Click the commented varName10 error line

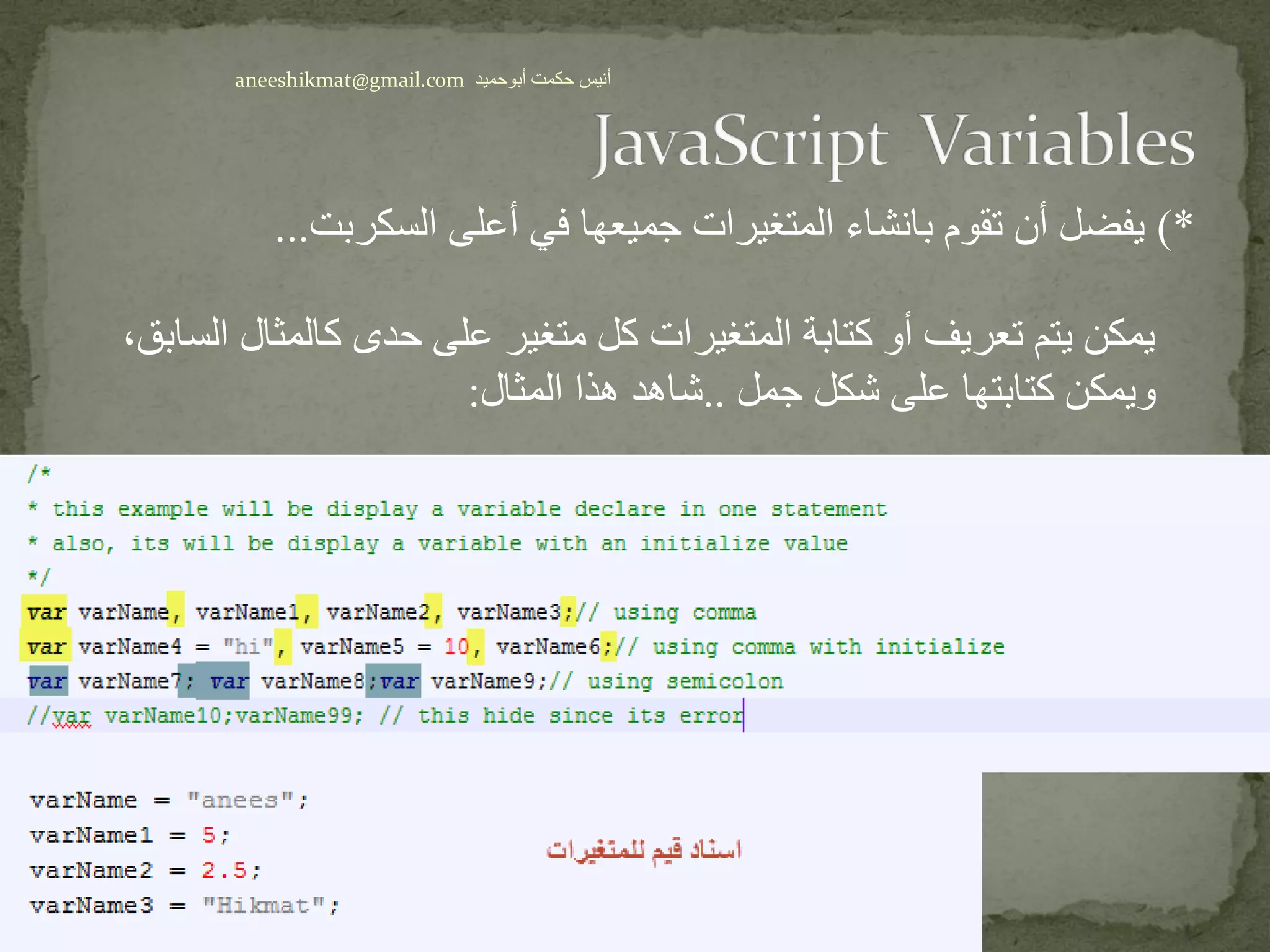[384, 716]
